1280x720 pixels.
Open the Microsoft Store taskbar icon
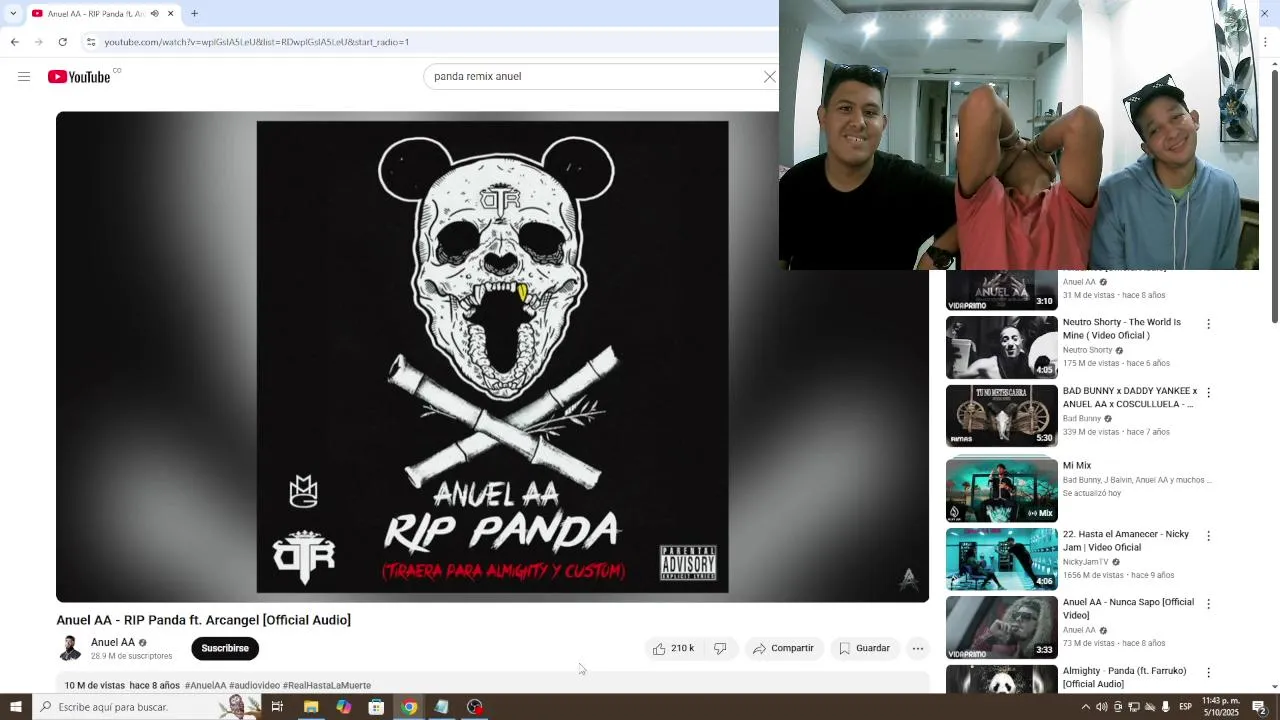click(x=376, y=707)
